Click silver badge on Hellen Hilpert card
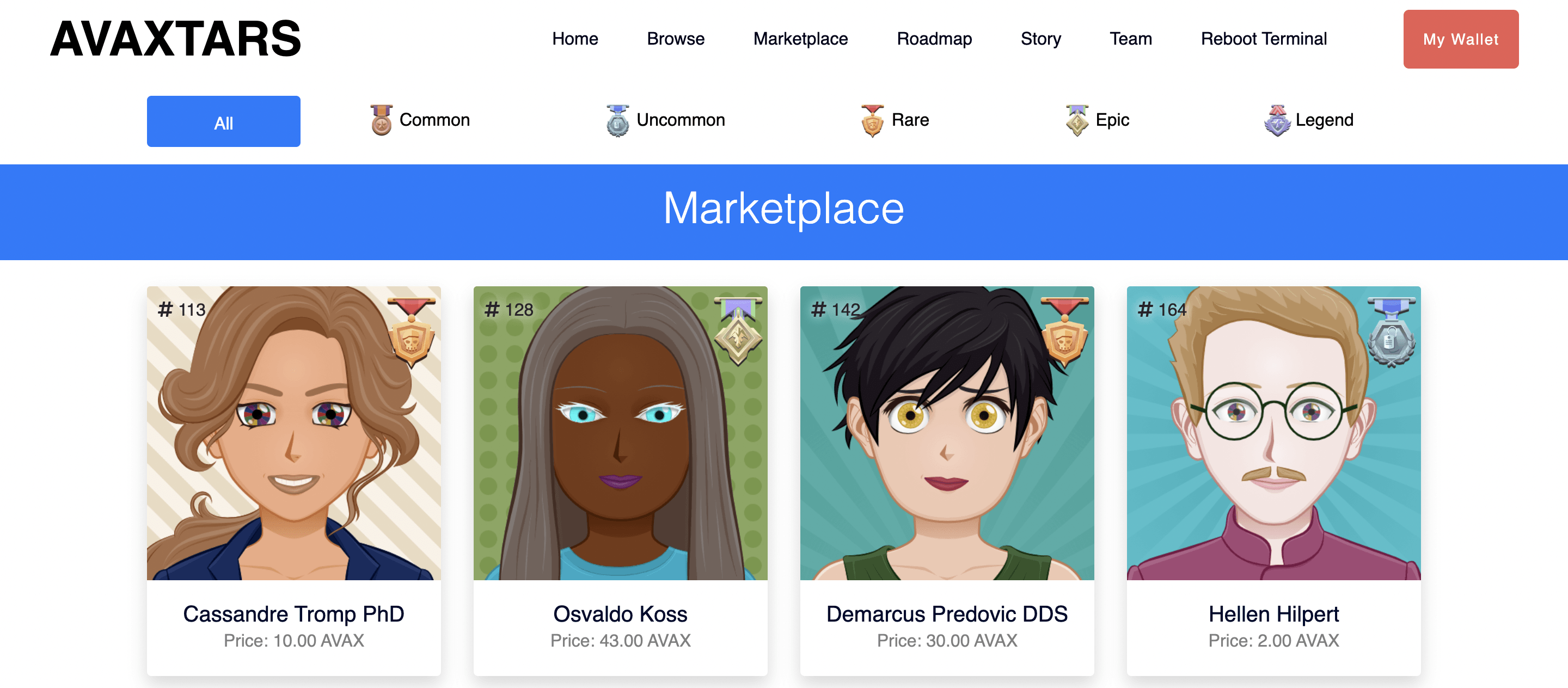Screen dimensions: 1568x688 point(1391,332)
